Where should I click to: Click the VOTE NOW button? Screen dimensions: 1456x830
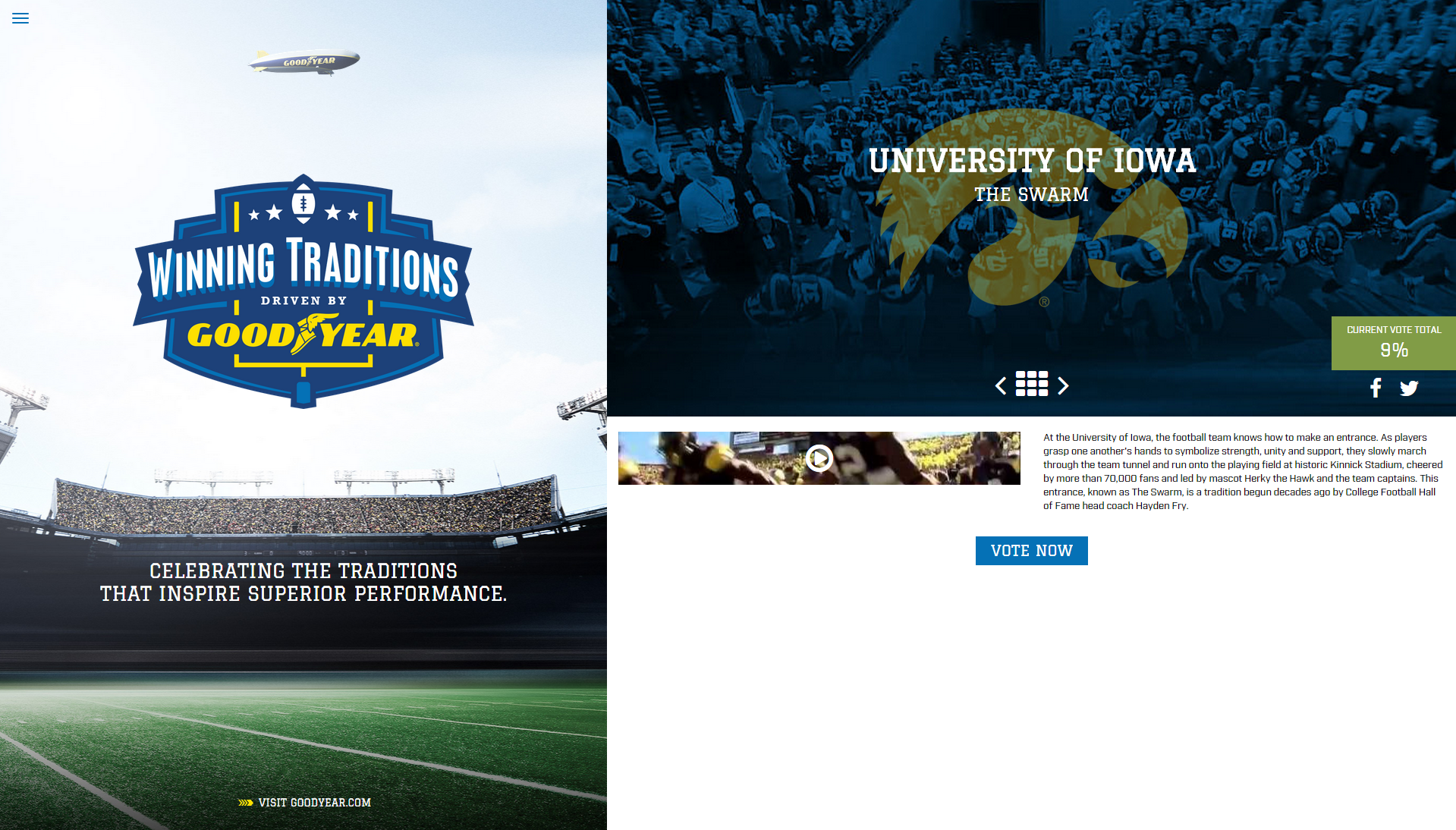[x=1032, y=551]
